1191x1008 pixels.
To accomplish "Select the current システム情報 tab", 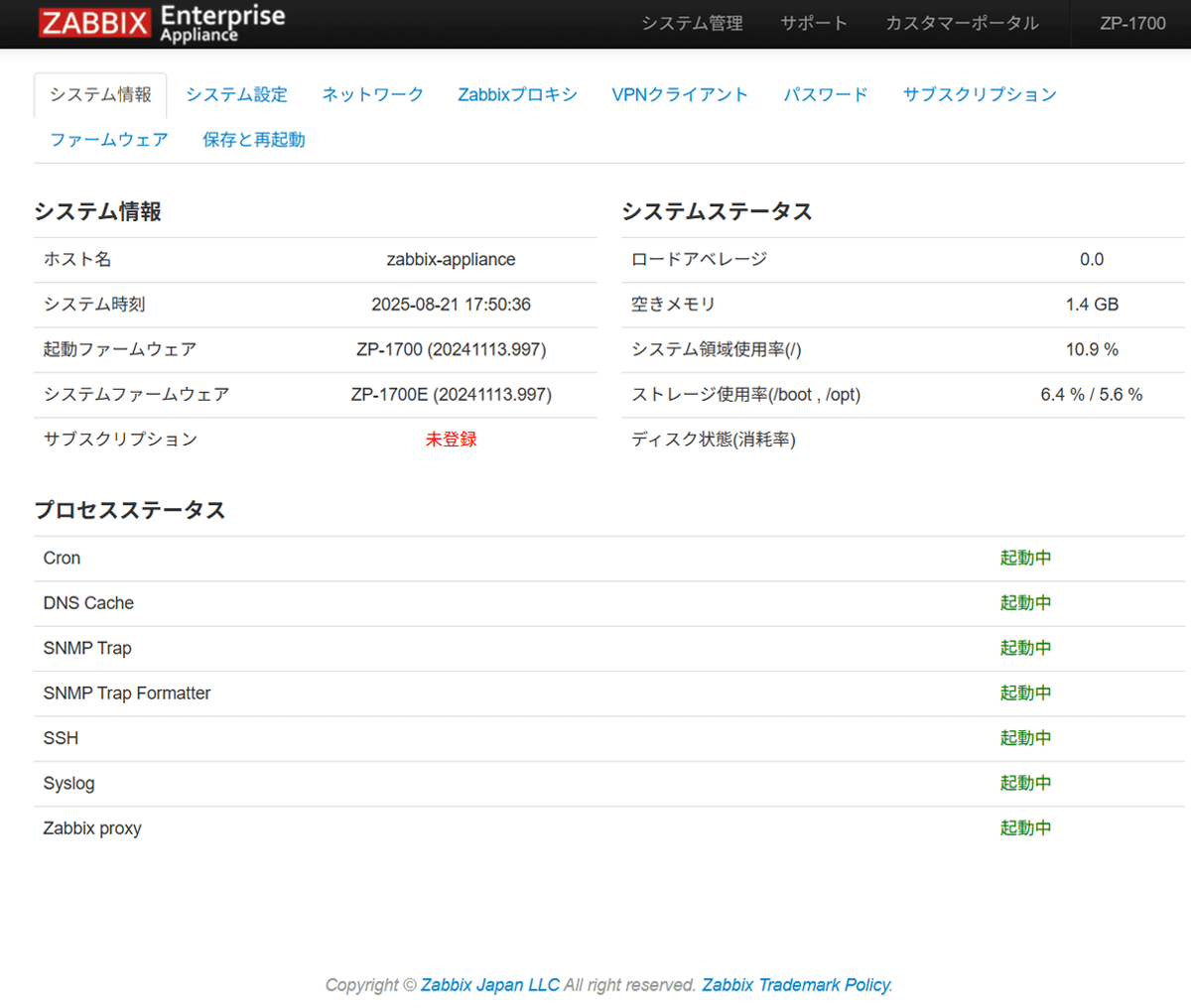I will (99, 94).
